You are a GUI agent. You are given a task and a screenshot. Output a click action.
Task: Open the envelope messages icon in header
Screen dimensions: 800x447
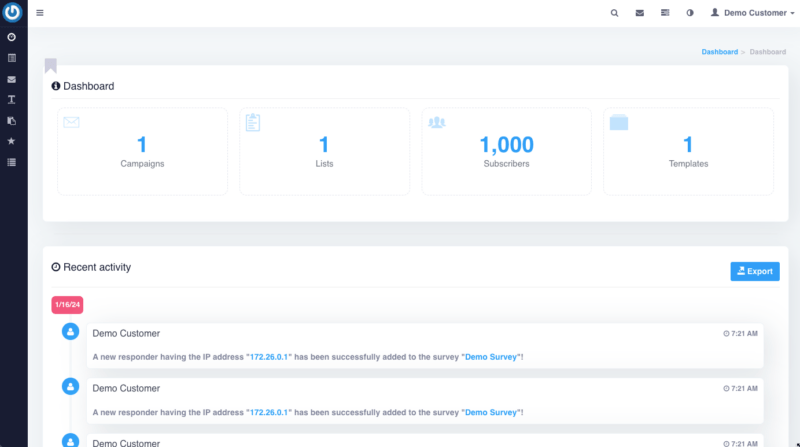pos(640,13)
